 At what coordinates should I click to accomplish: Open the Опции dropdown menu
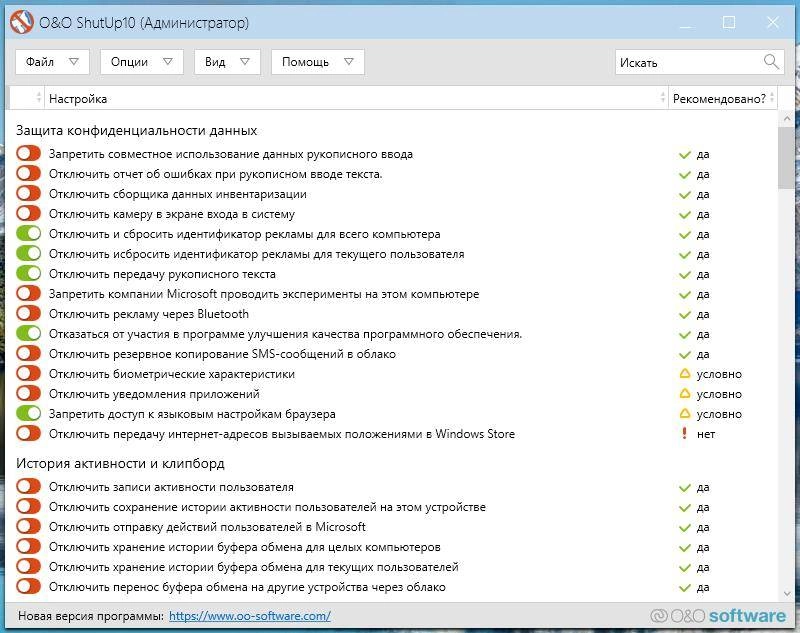click(x=141, y=62)
